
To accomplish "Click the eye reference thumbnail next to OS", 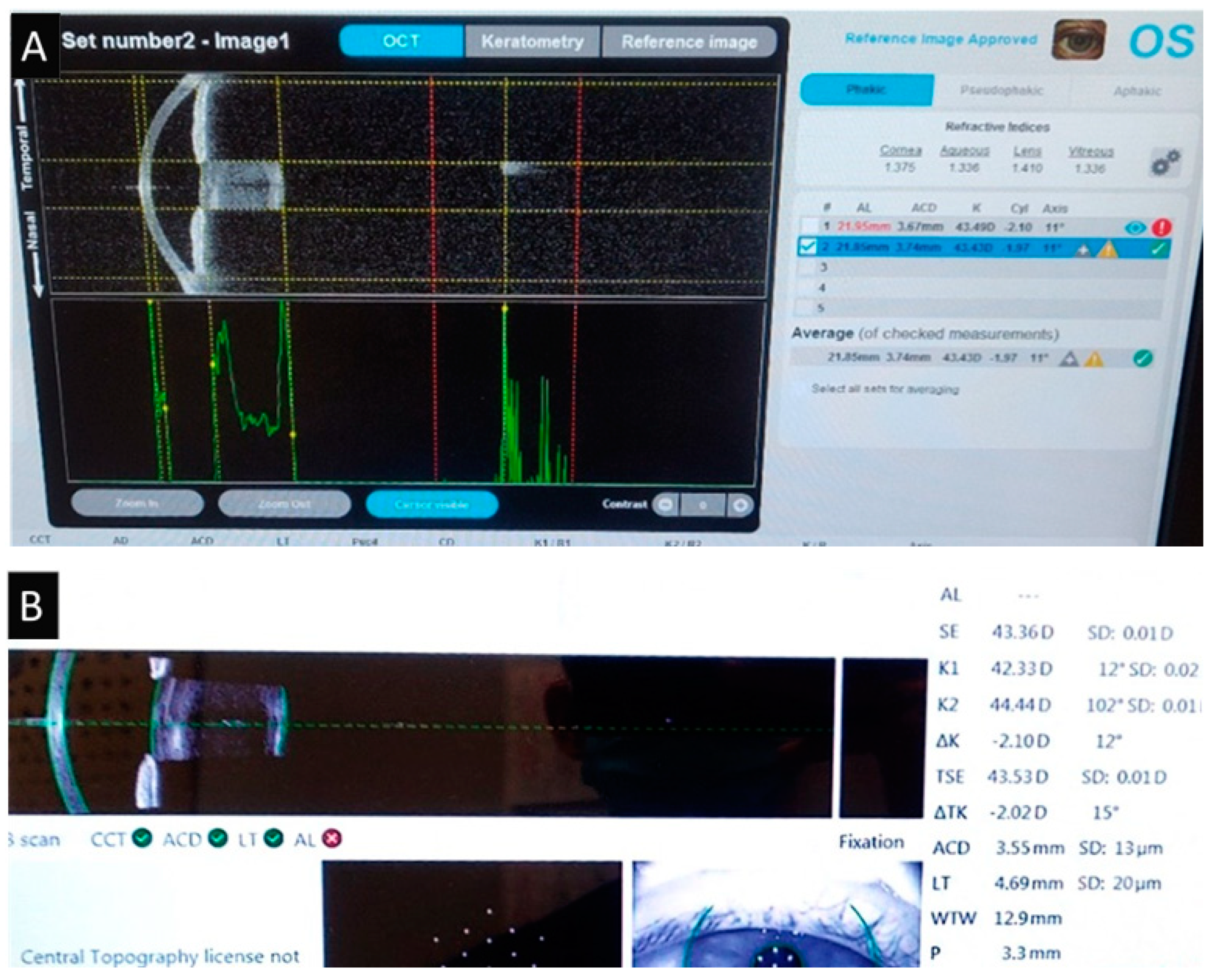I will [1079, 40].
